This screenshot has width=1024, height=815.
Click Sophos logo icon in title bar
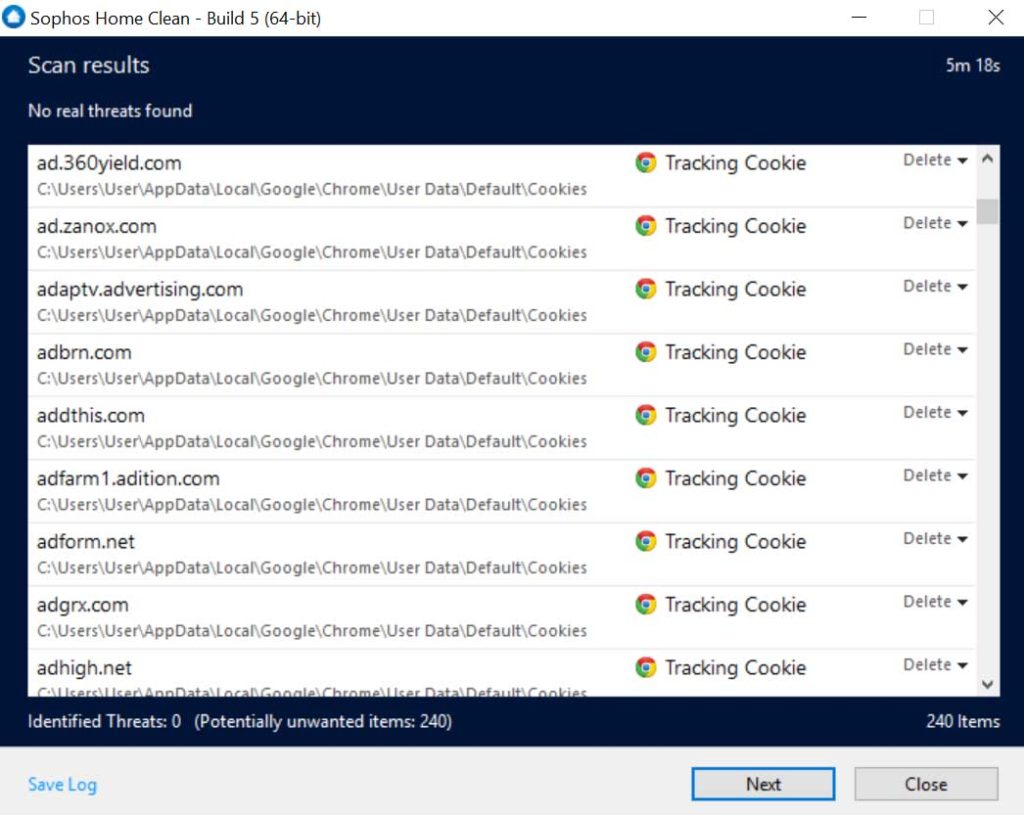click(x=15, y=18)
